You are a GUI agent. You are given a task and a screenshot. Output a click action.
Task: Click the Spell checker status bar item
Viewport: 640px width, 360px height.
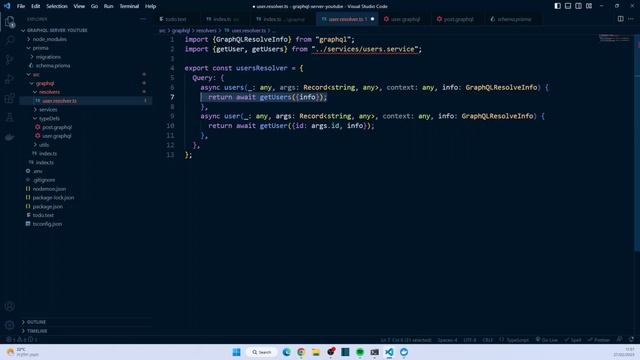coord(573,340)
